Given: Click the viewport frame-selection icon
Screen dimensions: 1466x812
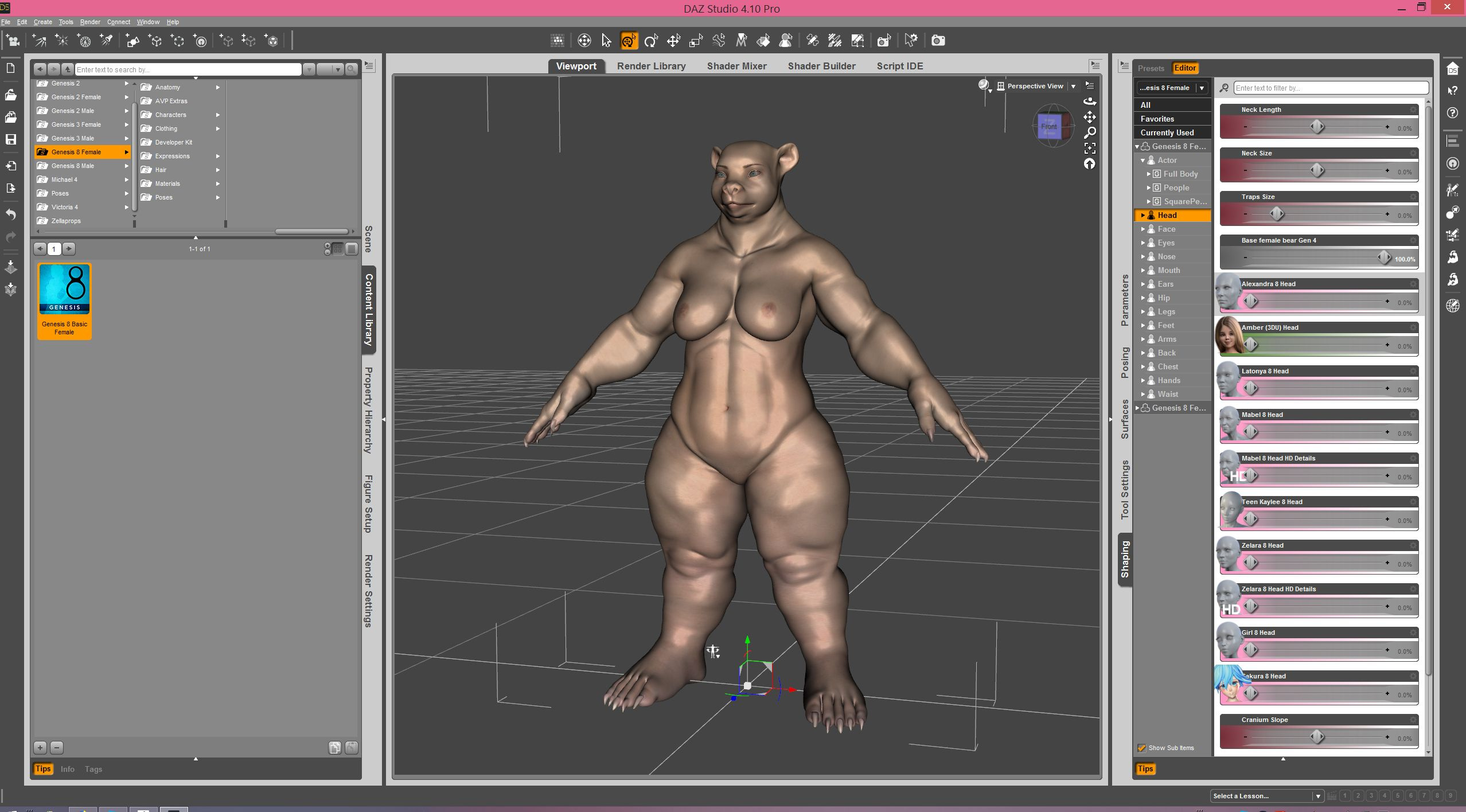Looking at the screenshot, I should [1090, 149].
